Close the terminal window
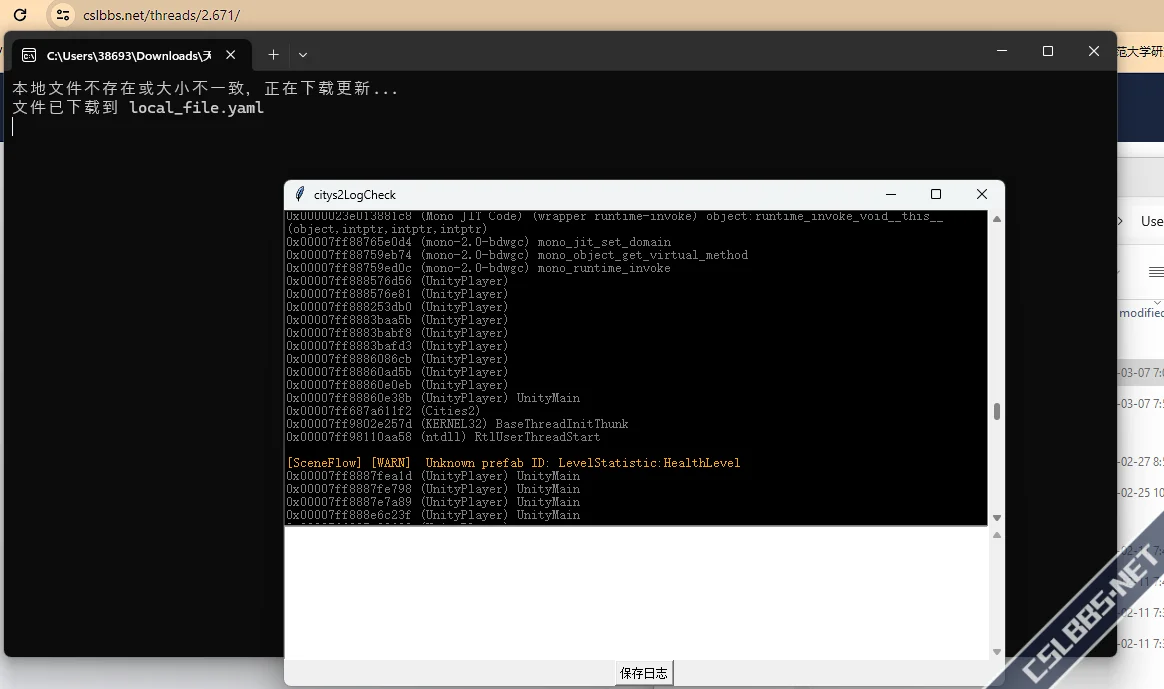Screen dimensions: 1164x689 click(1093, 51)
